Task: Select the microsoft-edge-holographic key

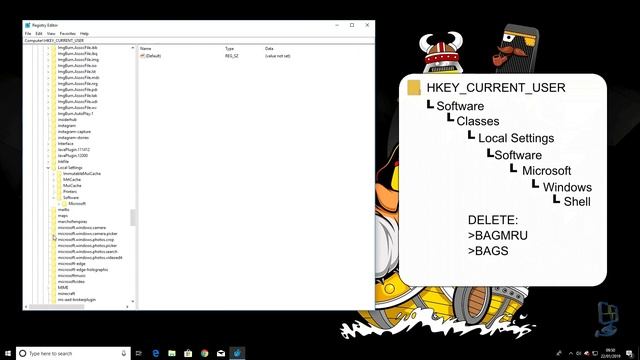Action: (83, 269)
